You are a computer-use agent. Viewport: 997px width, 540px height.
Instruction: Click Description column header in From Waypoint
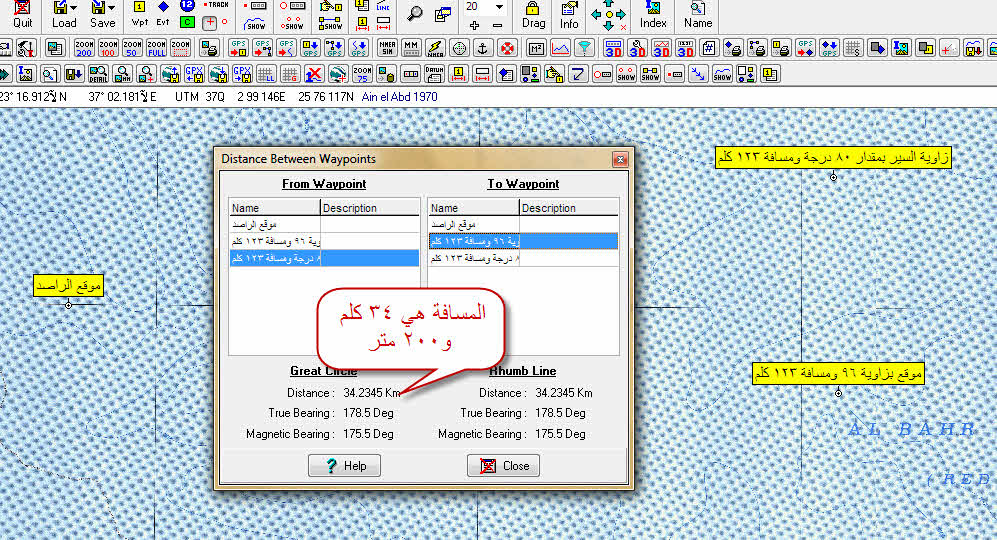point(369,208)
